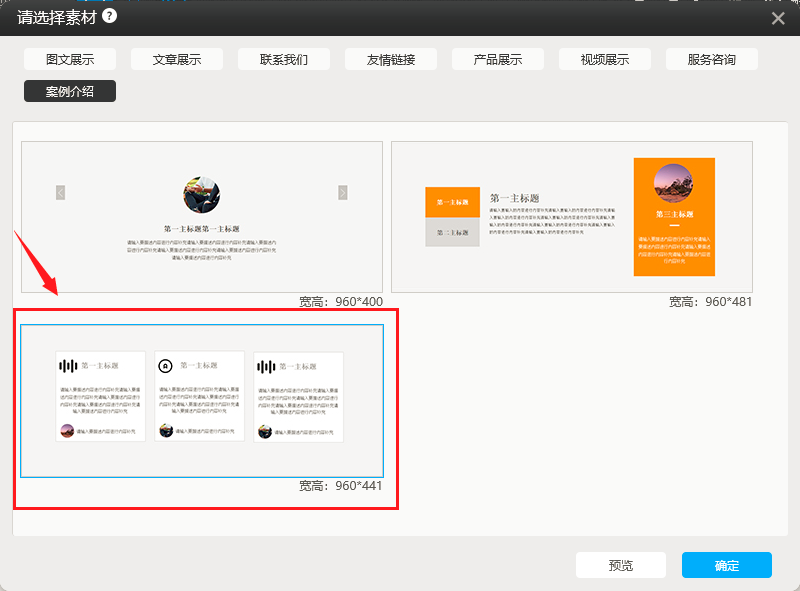
Task: Click round mountain photo on orange card
Action: click(673, 183)
